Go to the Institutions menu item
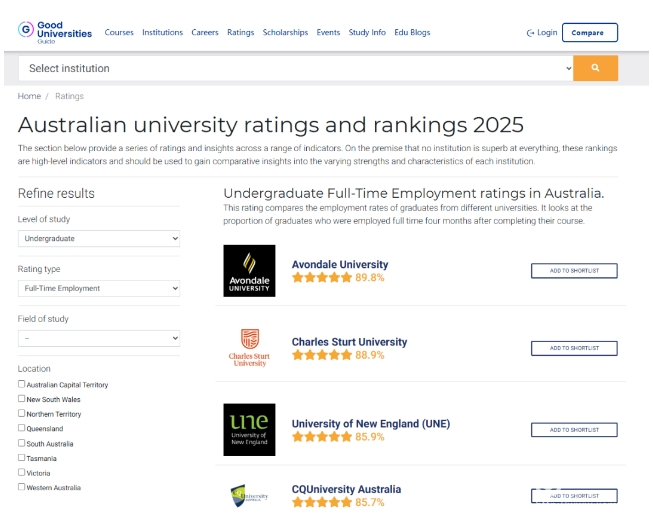653x521 pixels. pyautogui.click(x=162, y=32)
